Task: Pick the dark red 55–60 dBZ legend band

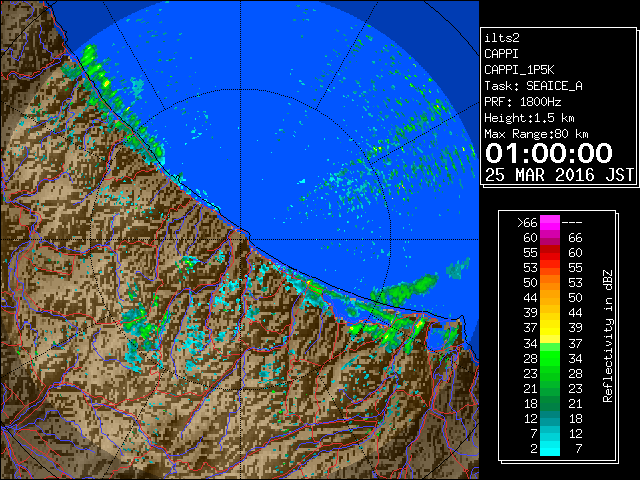Action: point(550,253)
